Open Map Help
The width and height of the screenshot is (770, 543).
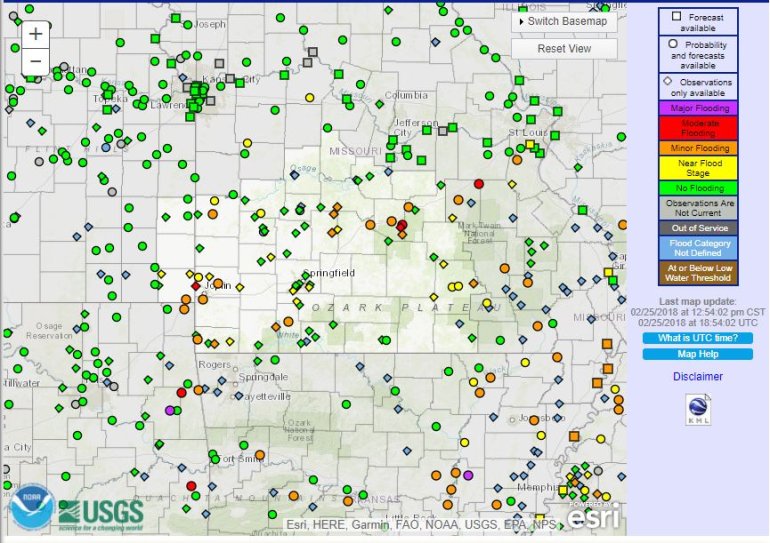[698, 354]
